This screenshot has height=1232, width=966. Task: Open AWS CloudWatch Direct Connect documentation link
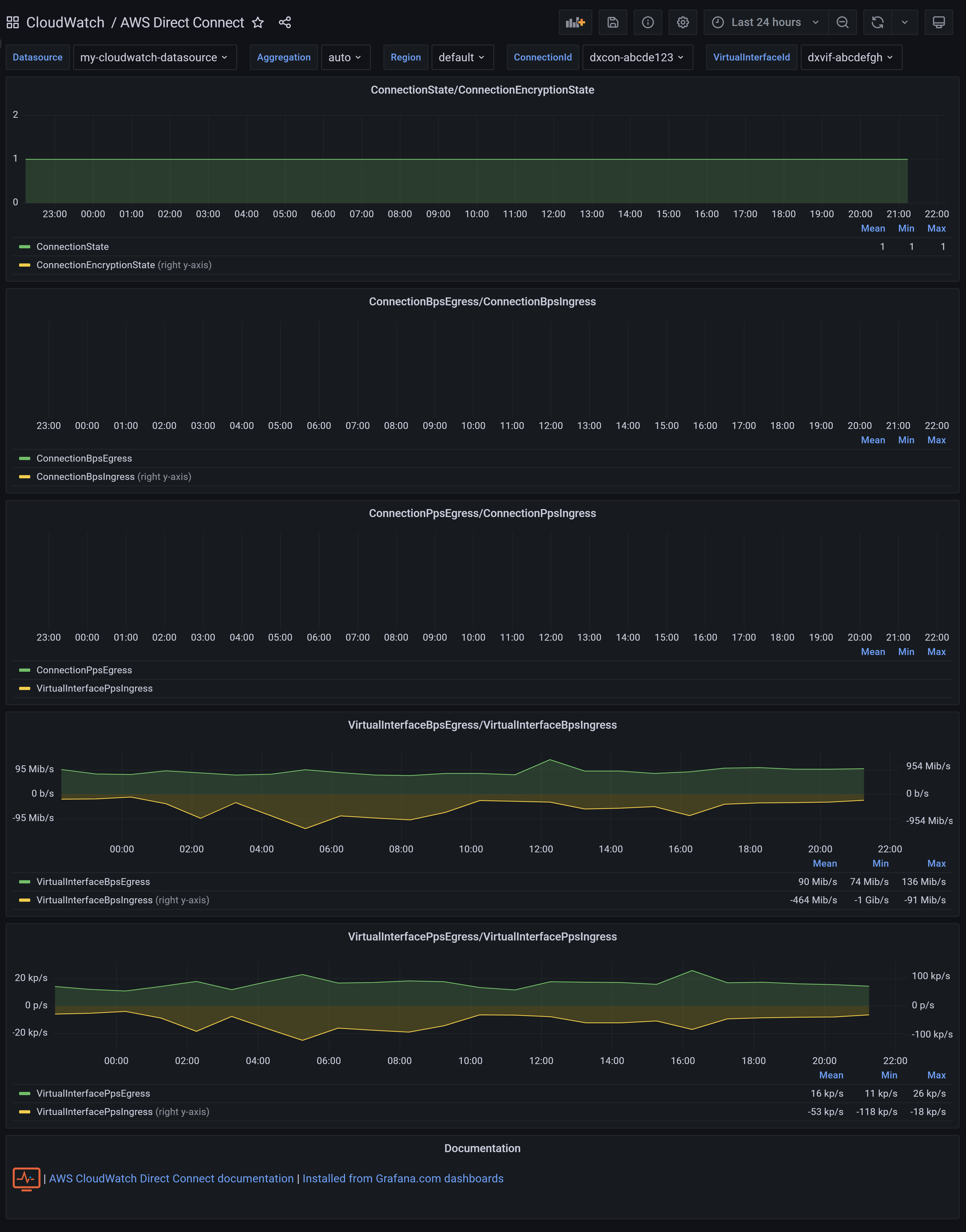171,1178
